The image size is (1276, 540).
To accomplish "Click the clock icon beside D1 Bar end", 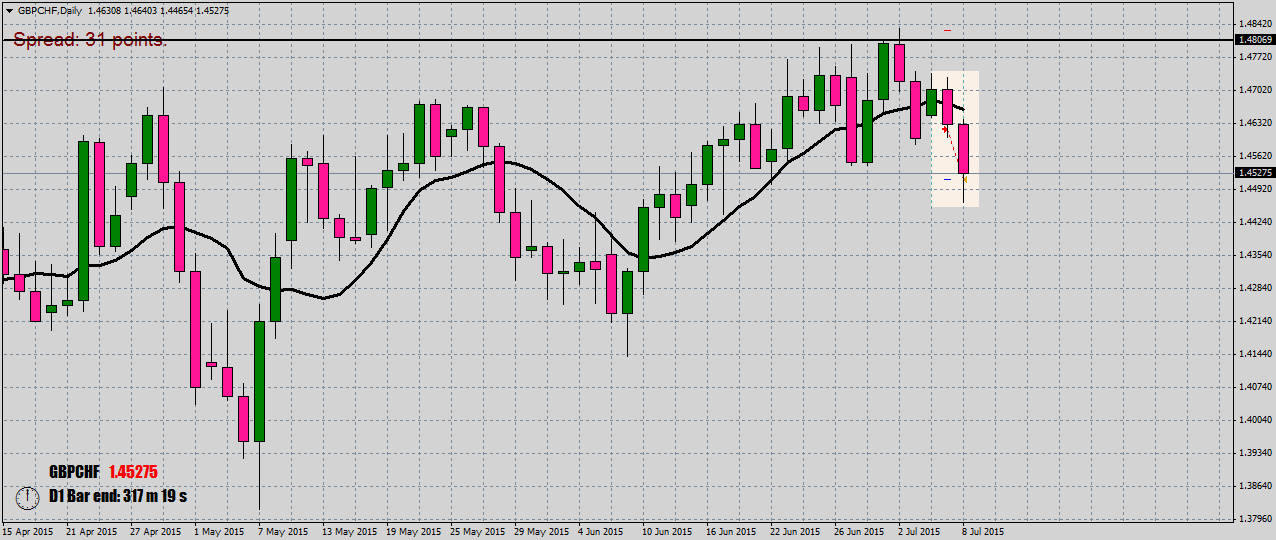I will tap(28, 496).
